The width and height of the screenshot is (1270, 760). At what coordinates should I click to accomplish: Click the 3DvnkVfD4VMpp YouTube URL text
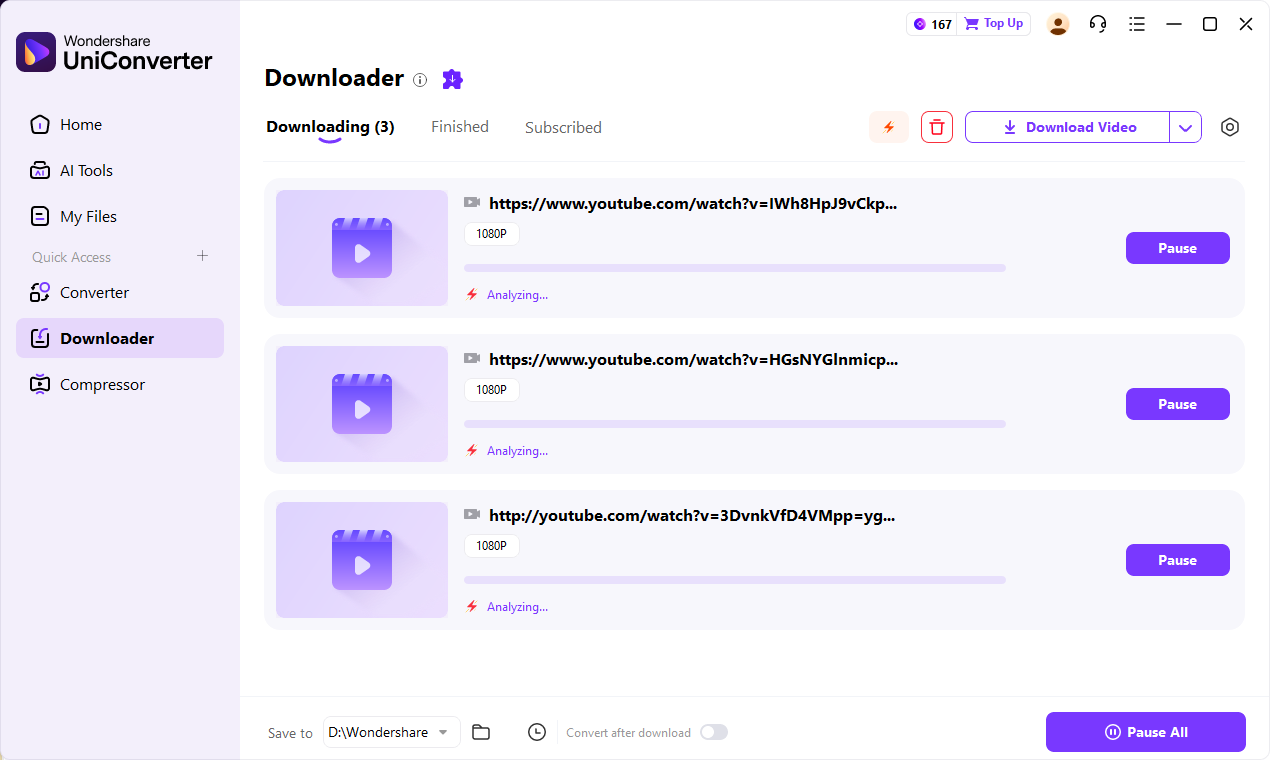[692, 515]
